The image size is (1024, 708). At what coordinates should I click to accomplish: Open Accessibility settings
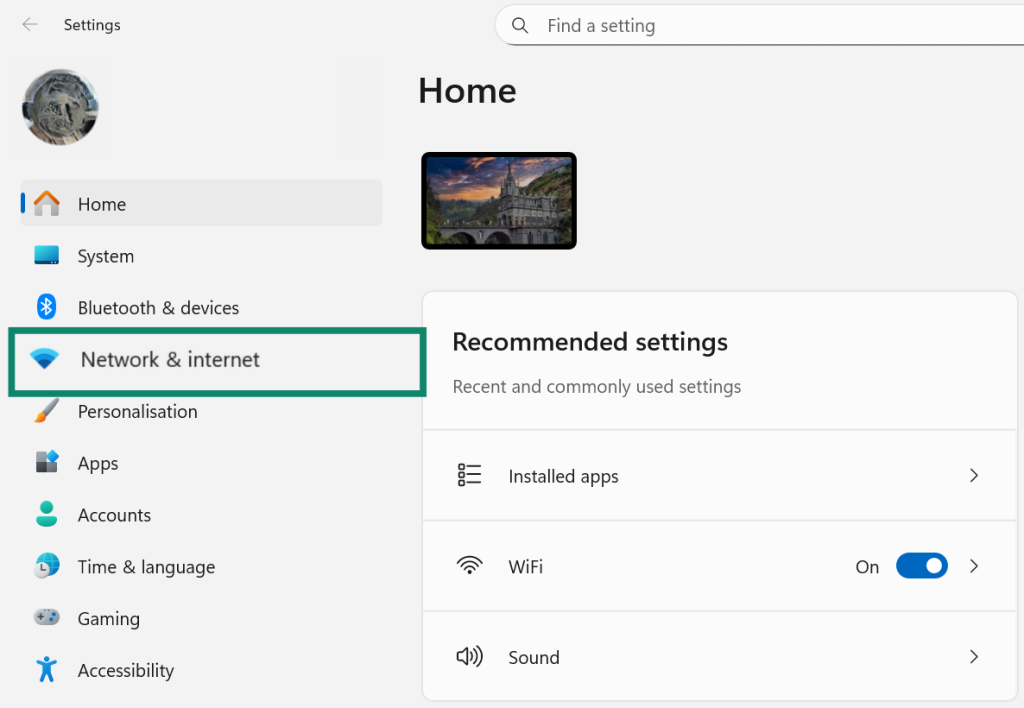coord(125,670)
